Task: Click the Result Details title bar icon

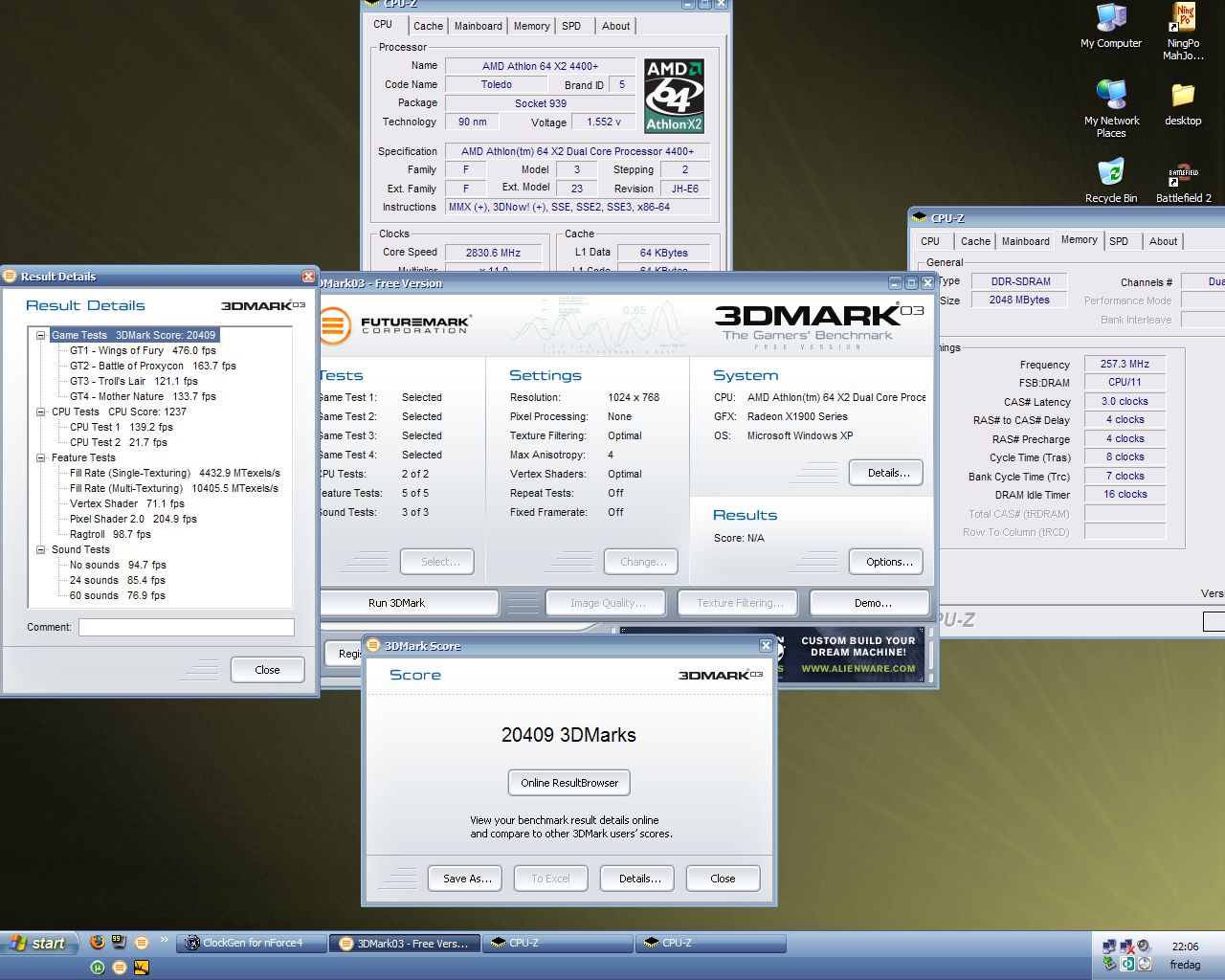Action: pyautogui.click(x=11, y=276)
